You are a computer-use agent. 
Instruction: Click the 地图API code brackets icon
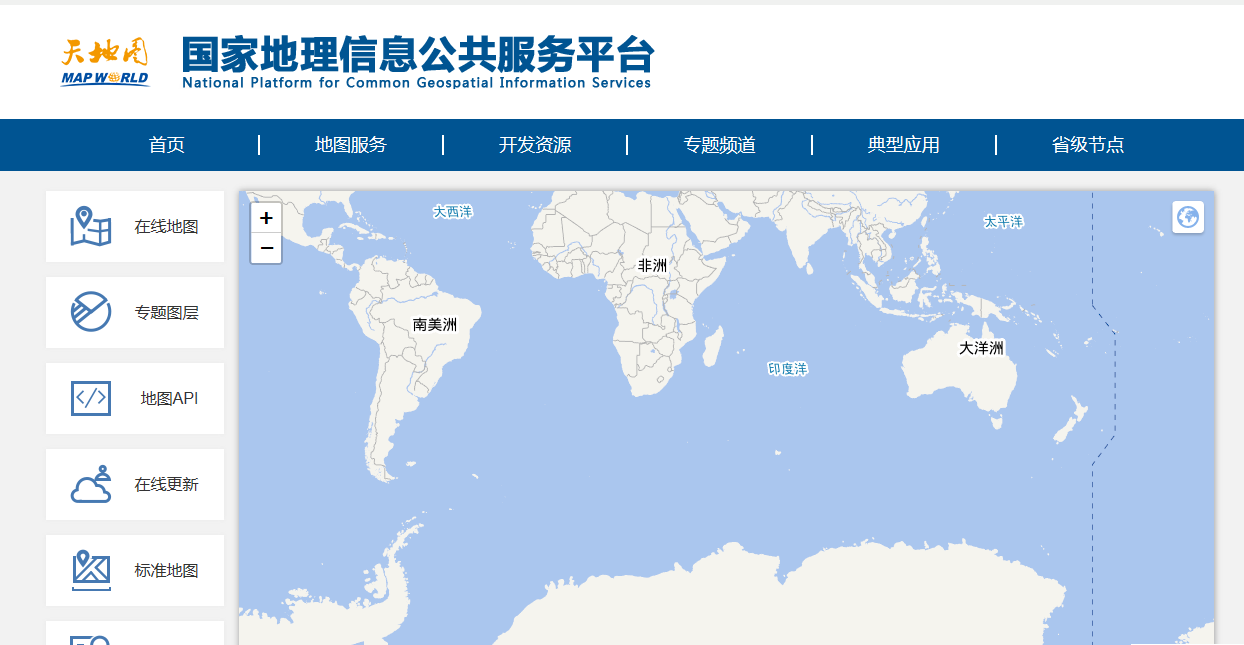point(89,398)
